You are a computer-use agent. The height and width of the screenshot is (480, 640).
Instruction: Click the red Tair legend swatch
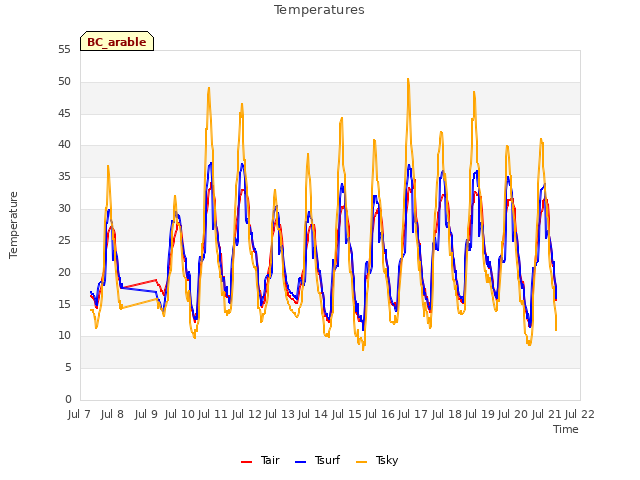tap(247, 462)
